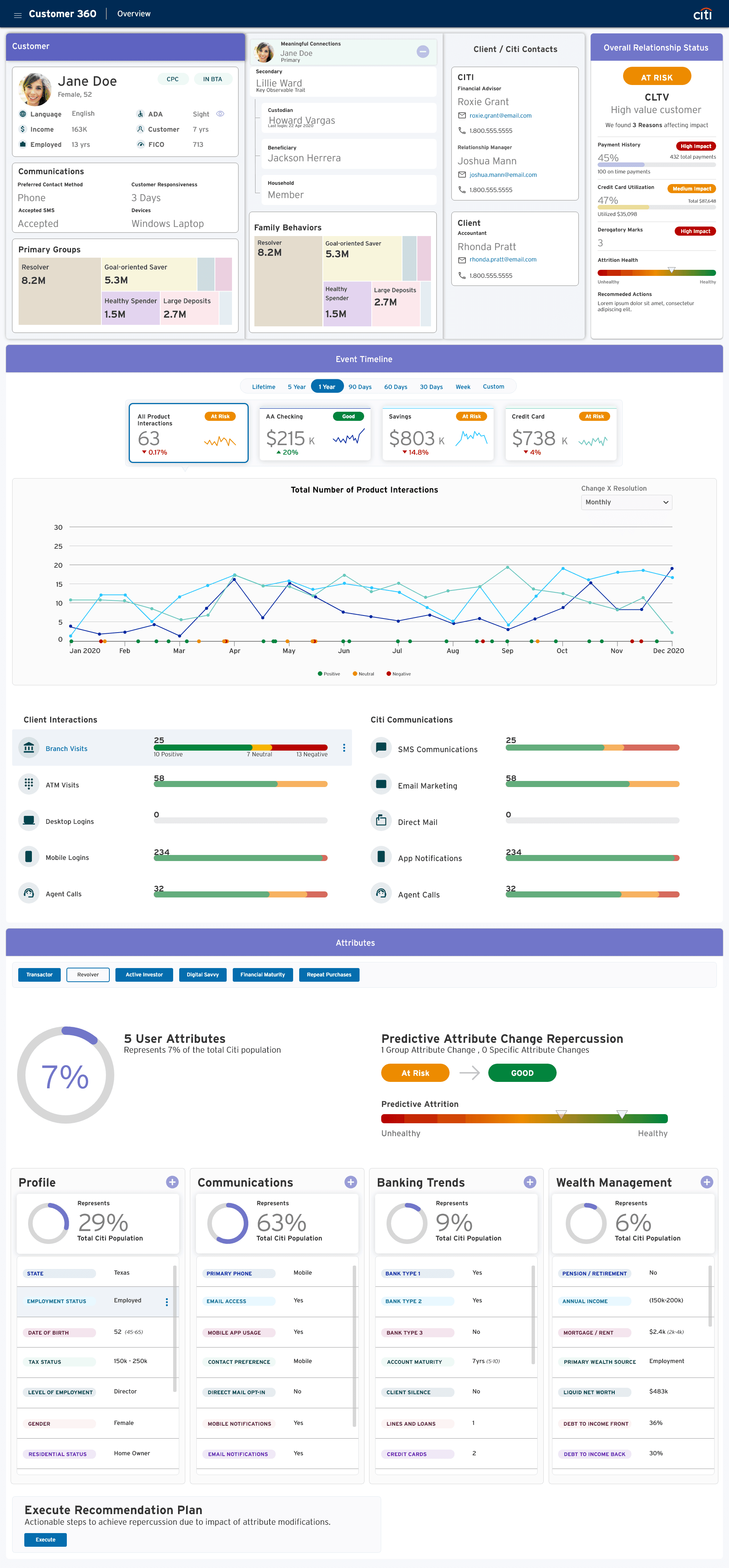Click the Direct Mail icon

[x=381, y=820]
